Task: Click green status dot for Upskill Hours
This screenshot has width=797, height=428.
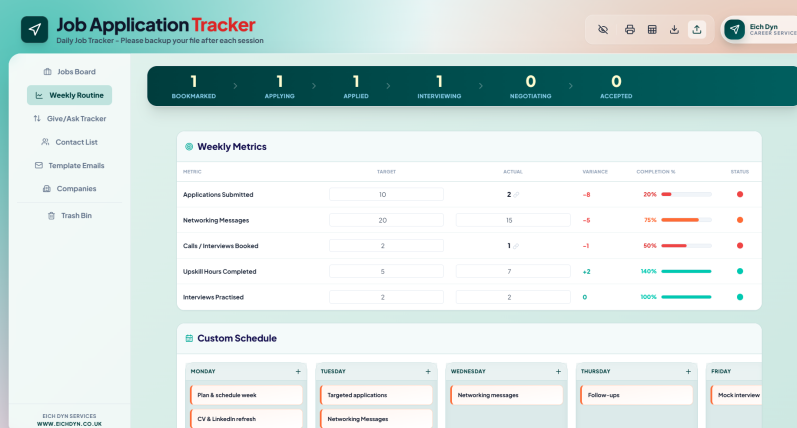Action: (x=740, y=271)
